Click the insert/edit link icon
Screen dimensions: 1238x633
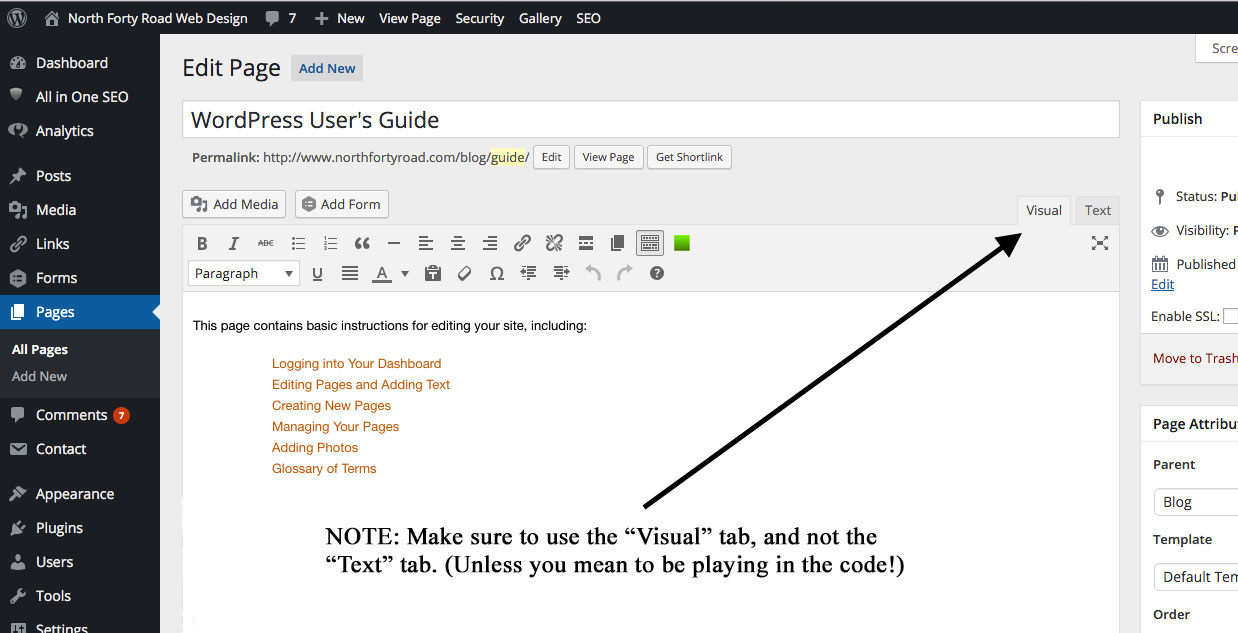point(522,243)
